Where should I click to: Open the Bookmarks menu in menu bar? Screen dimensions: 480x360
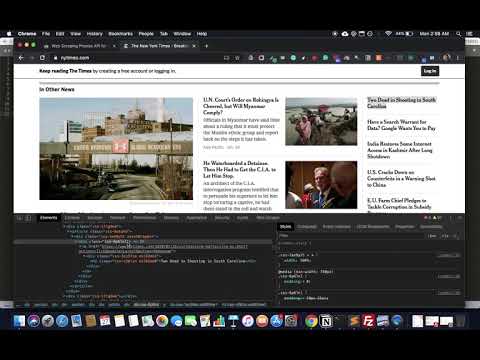pyautogui.click(x=121, y=34)
